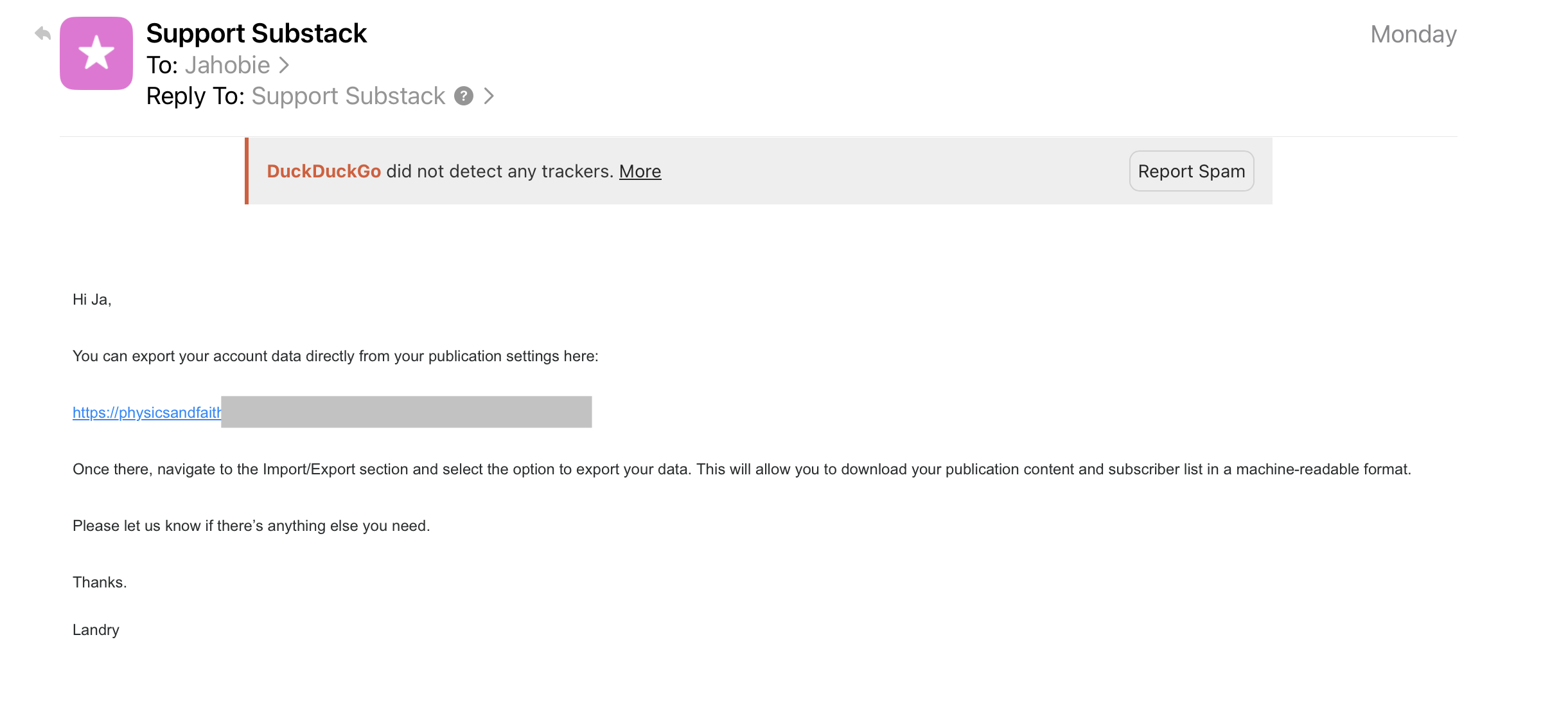Click the gray redacted block after the link
Screen dimensions: 1568x725
tap(406, 412)
